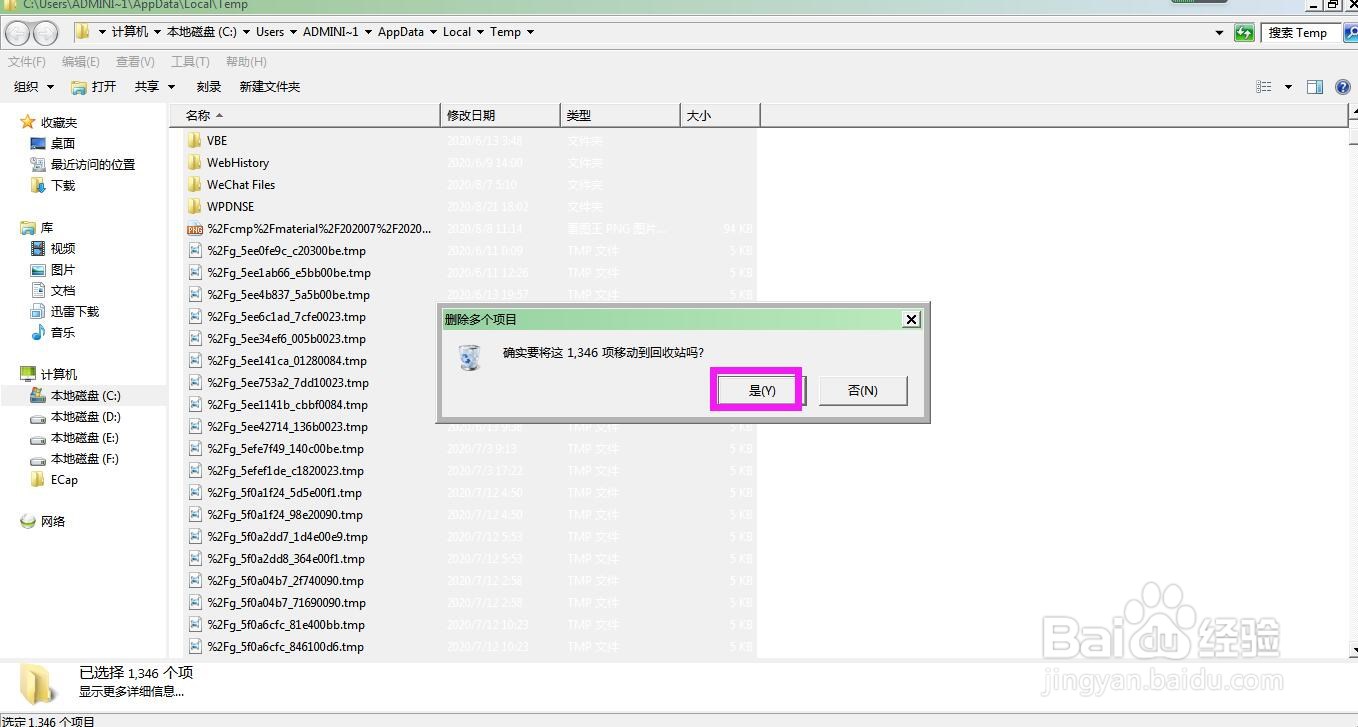Open the 文件(F) menu

coord(27,62)
